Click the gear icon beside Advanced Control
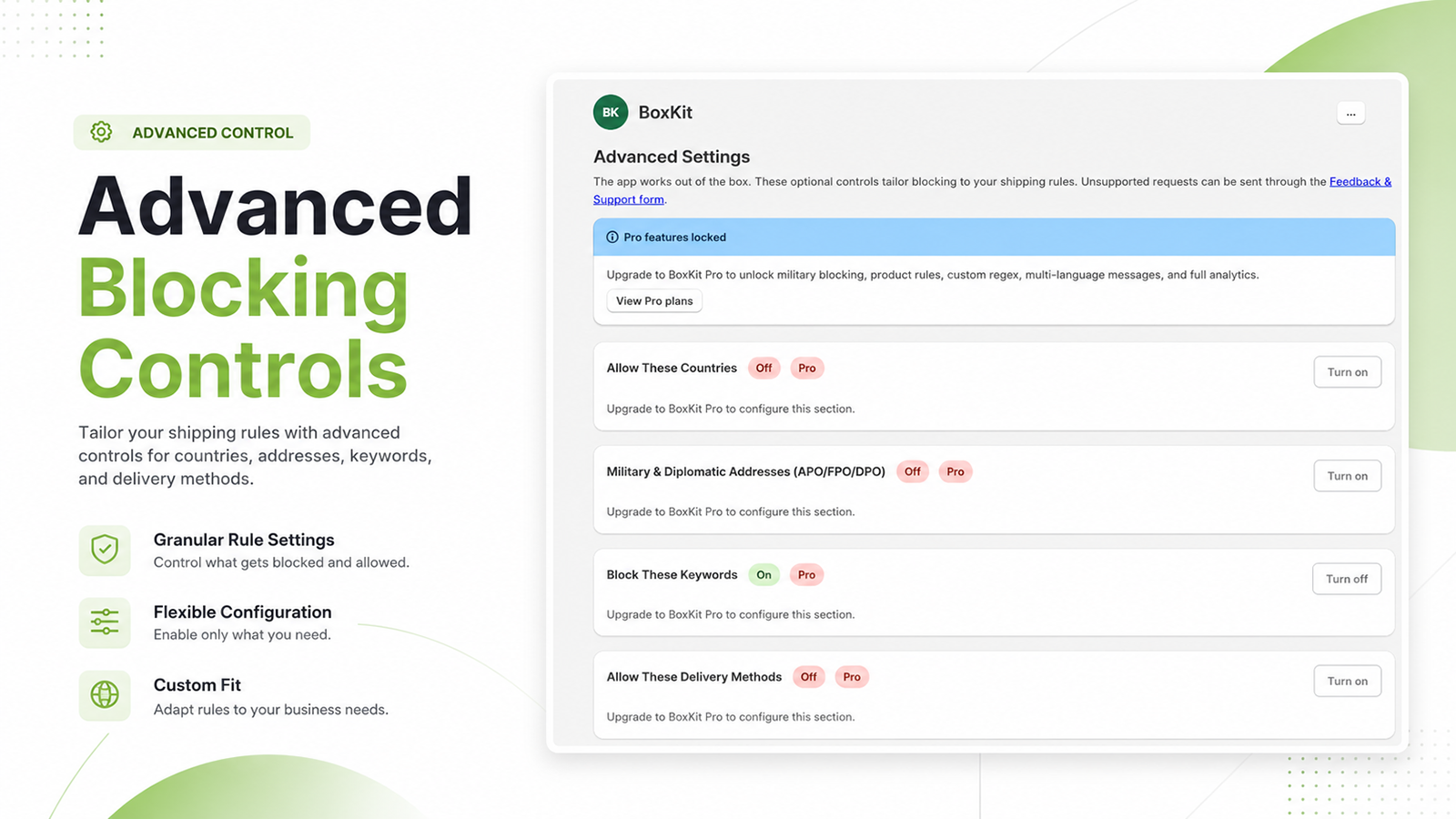Screen dimensions: 1456x819 [101, 133]
